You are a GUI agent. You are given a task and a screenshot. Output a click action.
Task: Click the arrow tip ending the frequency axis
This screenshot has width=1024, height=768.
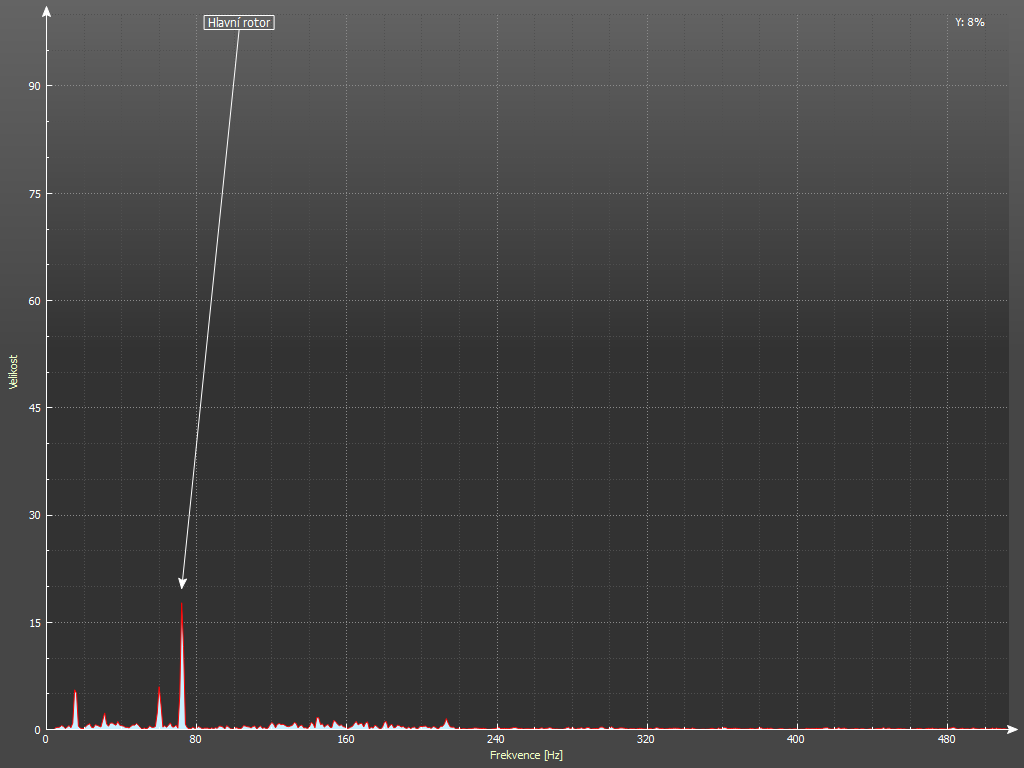pos(1014,729)
